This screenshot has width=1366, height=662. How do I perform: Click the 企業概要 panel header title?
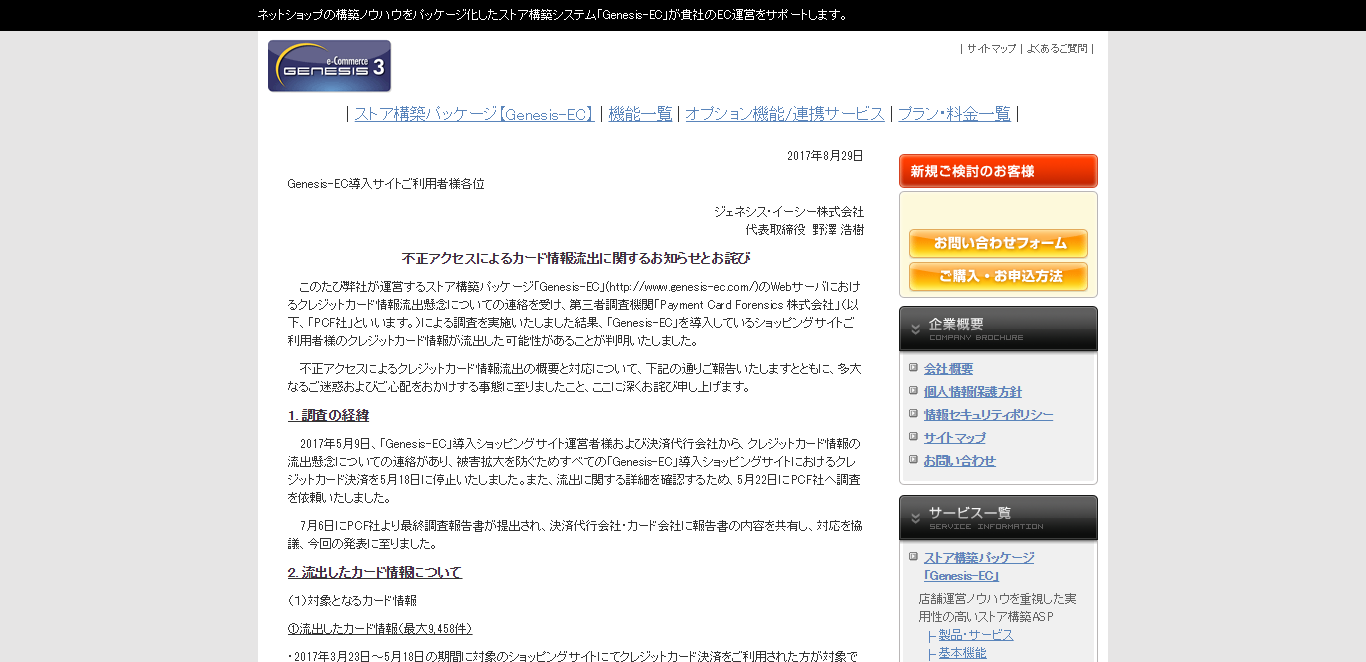(956, 324)
